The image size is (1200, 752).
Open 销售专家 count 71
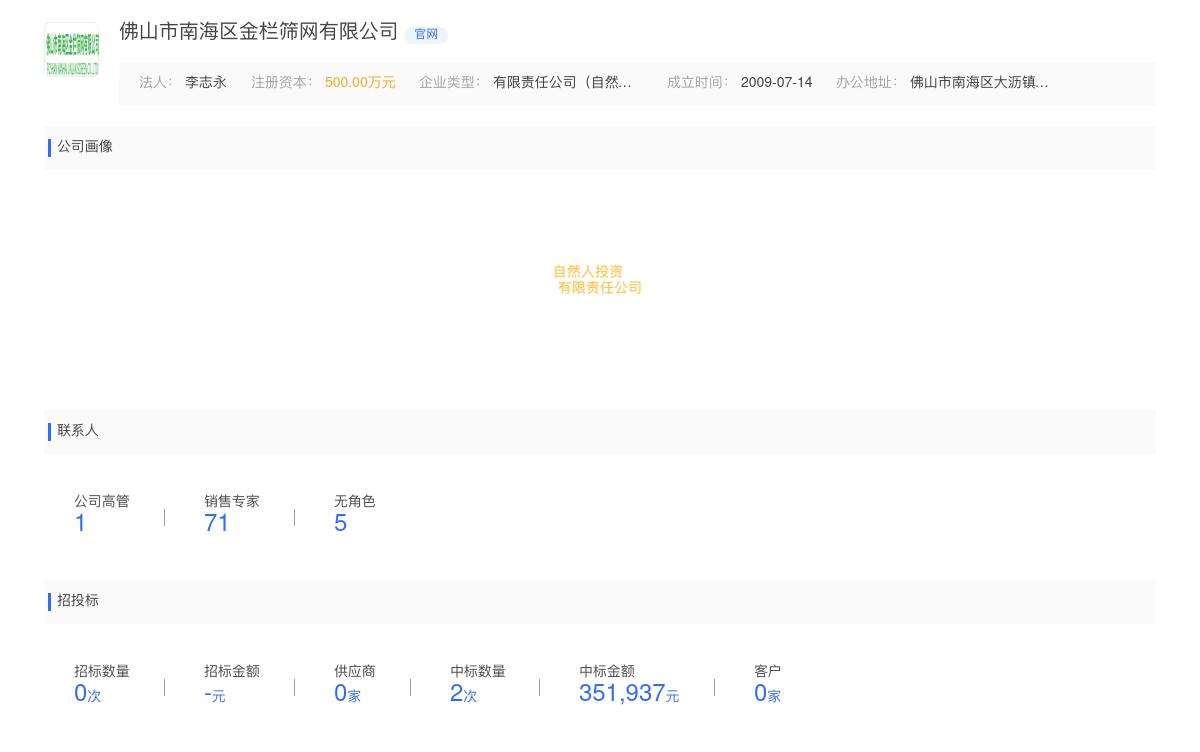coord(217,523)
